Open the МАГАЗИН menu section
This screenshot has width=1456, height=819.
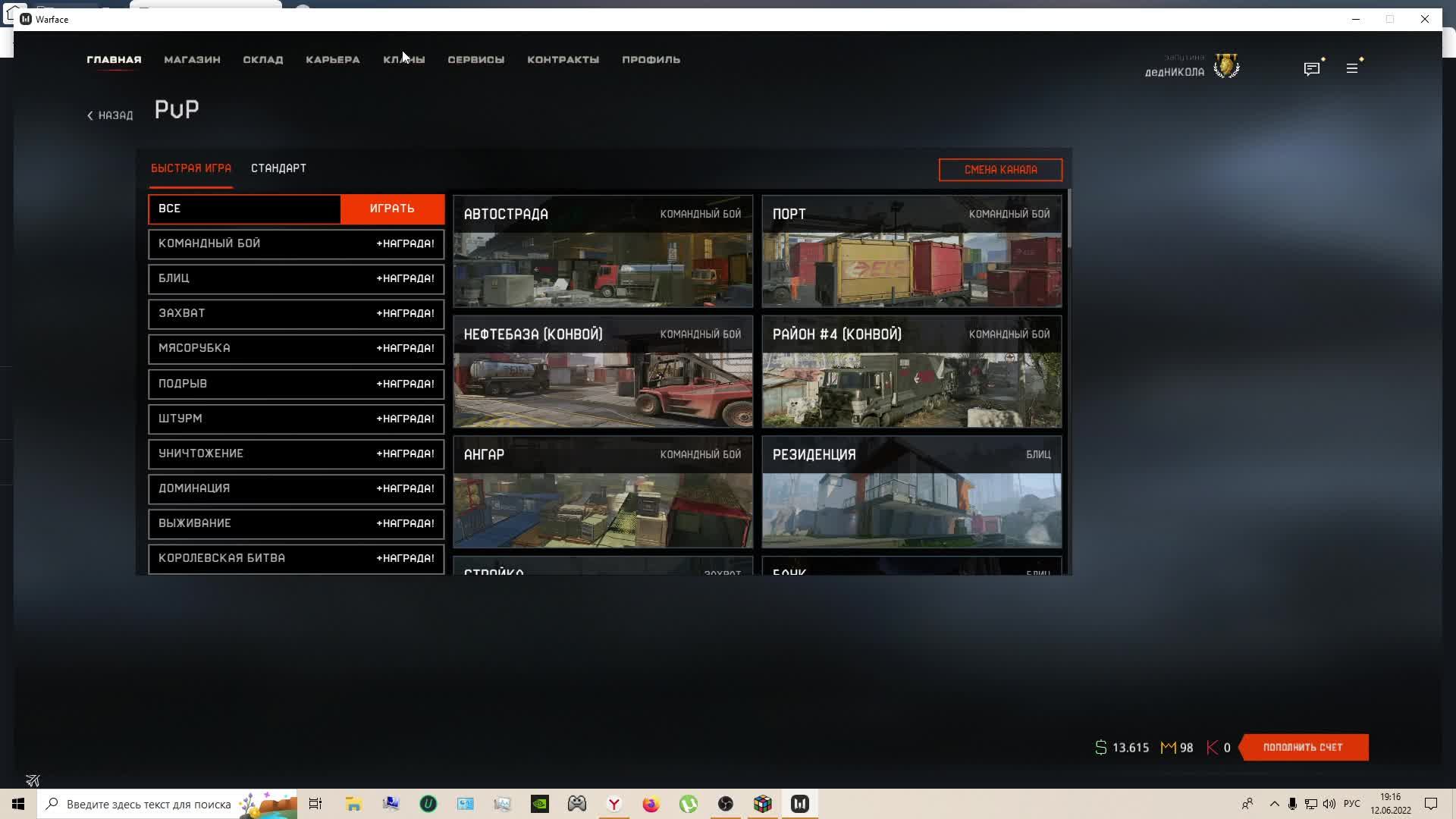point(192,60)
